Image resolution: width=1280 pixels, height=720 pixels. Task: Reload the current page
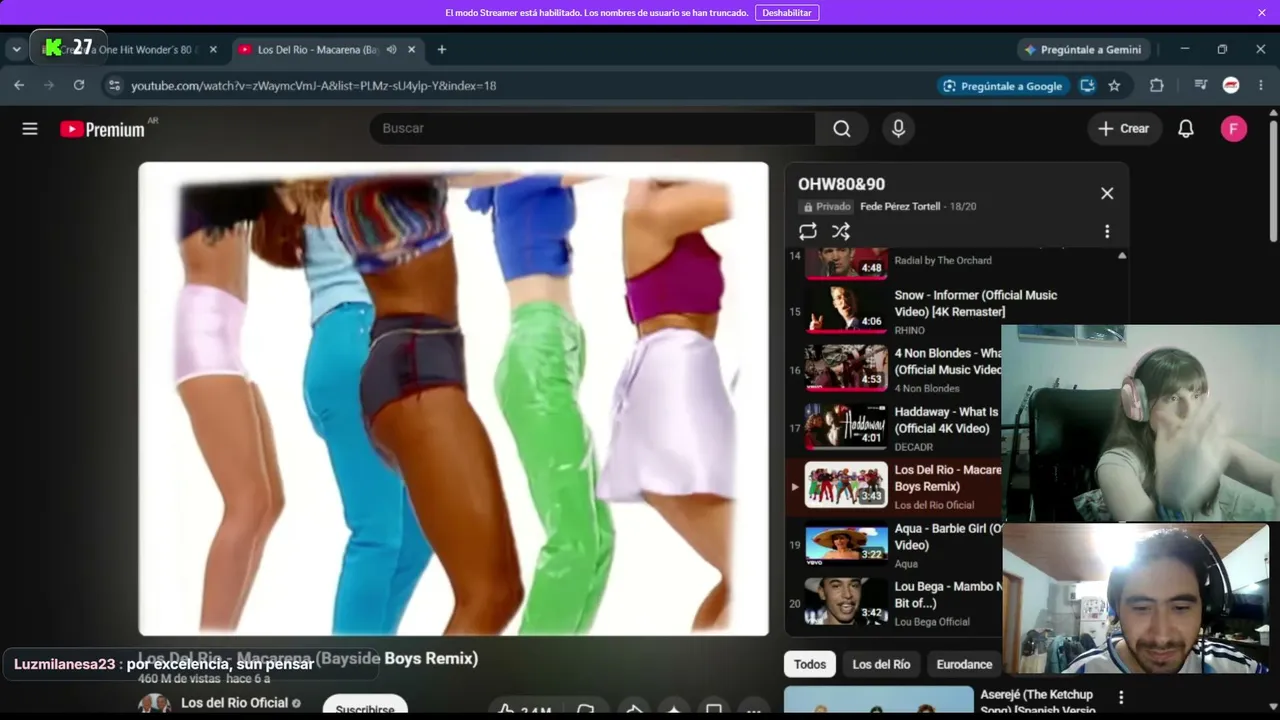[79, 85]
